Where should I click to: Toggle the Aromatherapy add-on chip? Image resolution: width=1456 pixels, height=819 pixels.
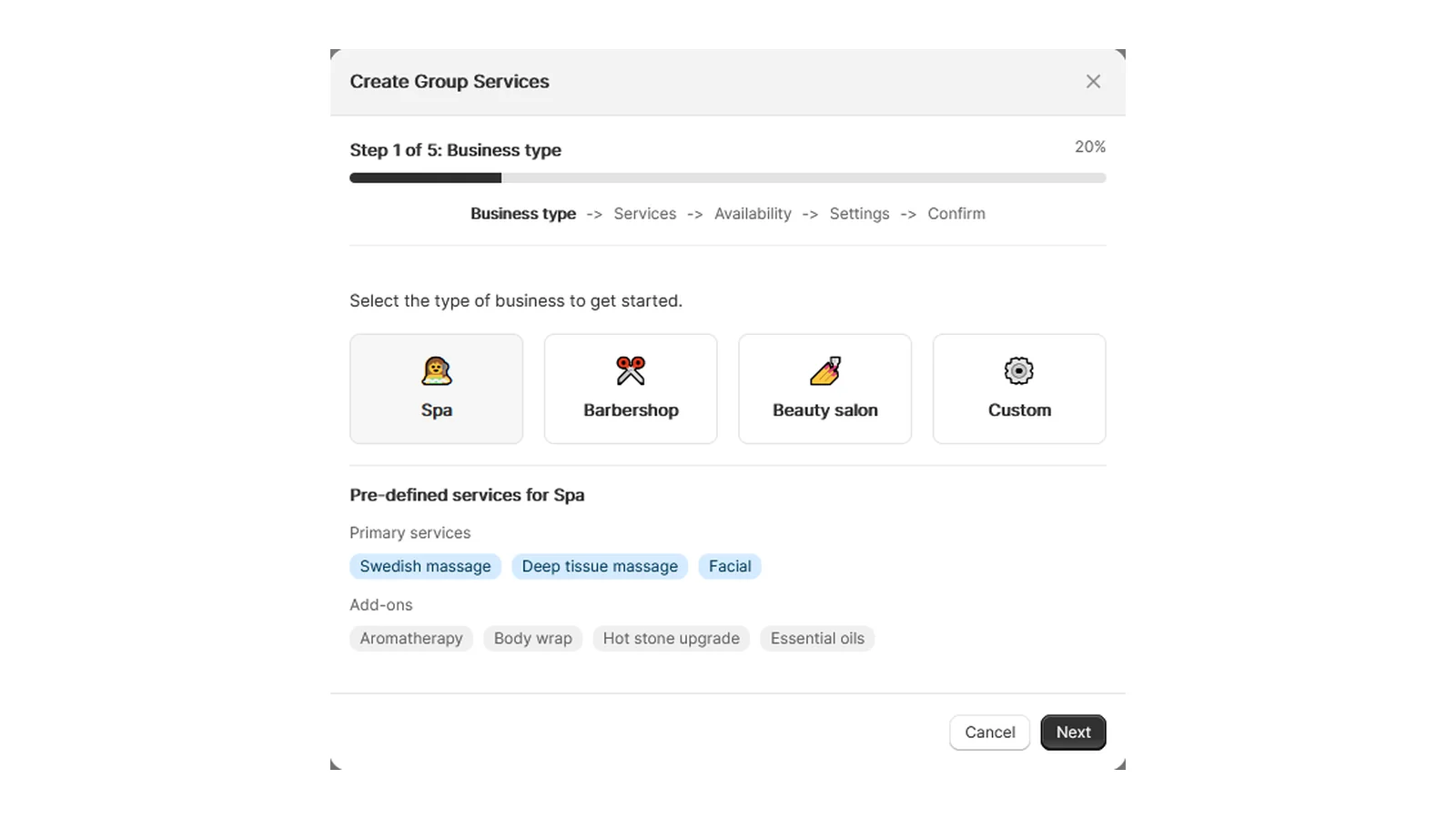pyautogui.click(x=410, y=638)
